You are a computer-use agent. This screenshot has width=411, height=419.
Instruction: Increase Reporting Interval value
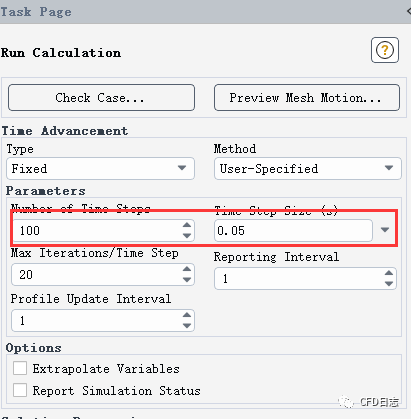coord(389,273)
